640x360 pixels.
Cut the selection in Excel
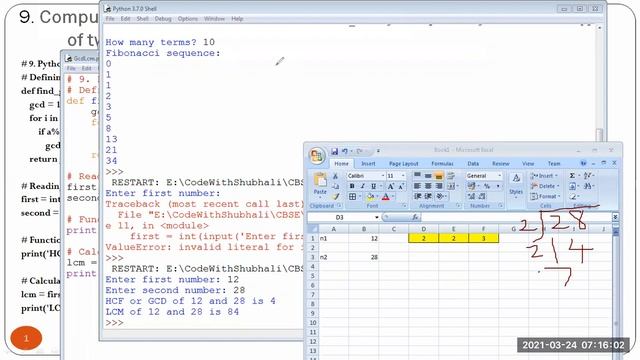click(x=335, y=176)
